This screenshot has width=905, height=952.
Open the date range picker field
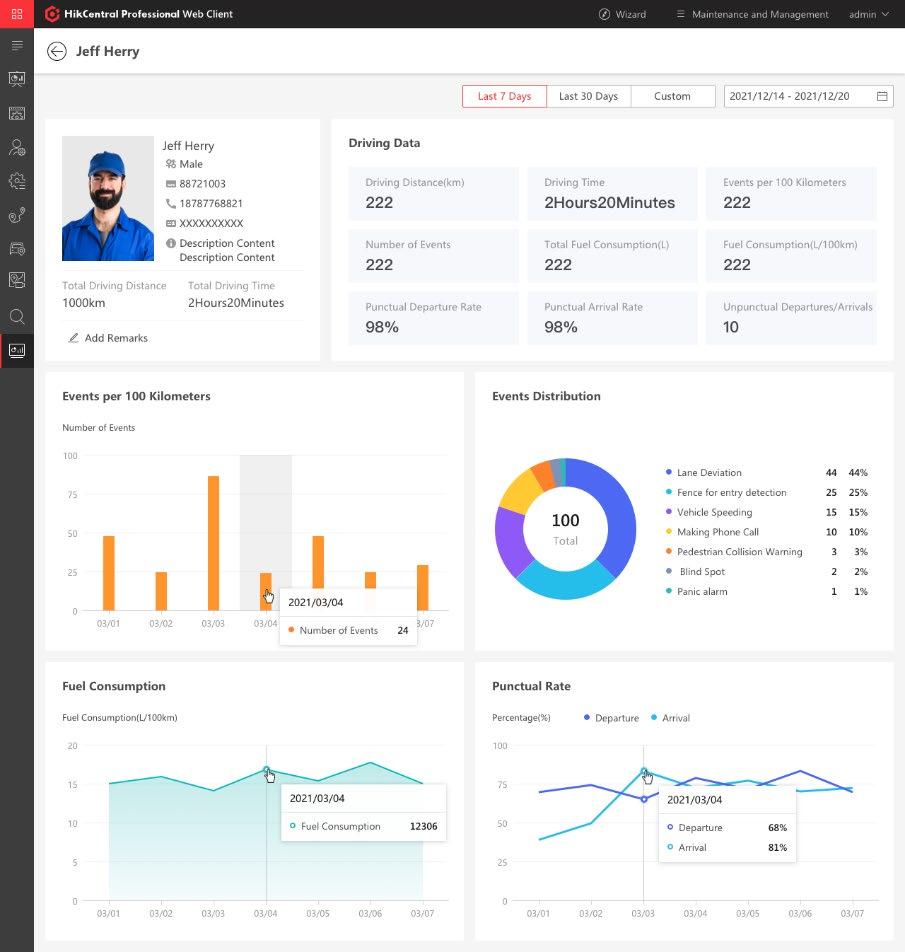(x=808, y=96)
